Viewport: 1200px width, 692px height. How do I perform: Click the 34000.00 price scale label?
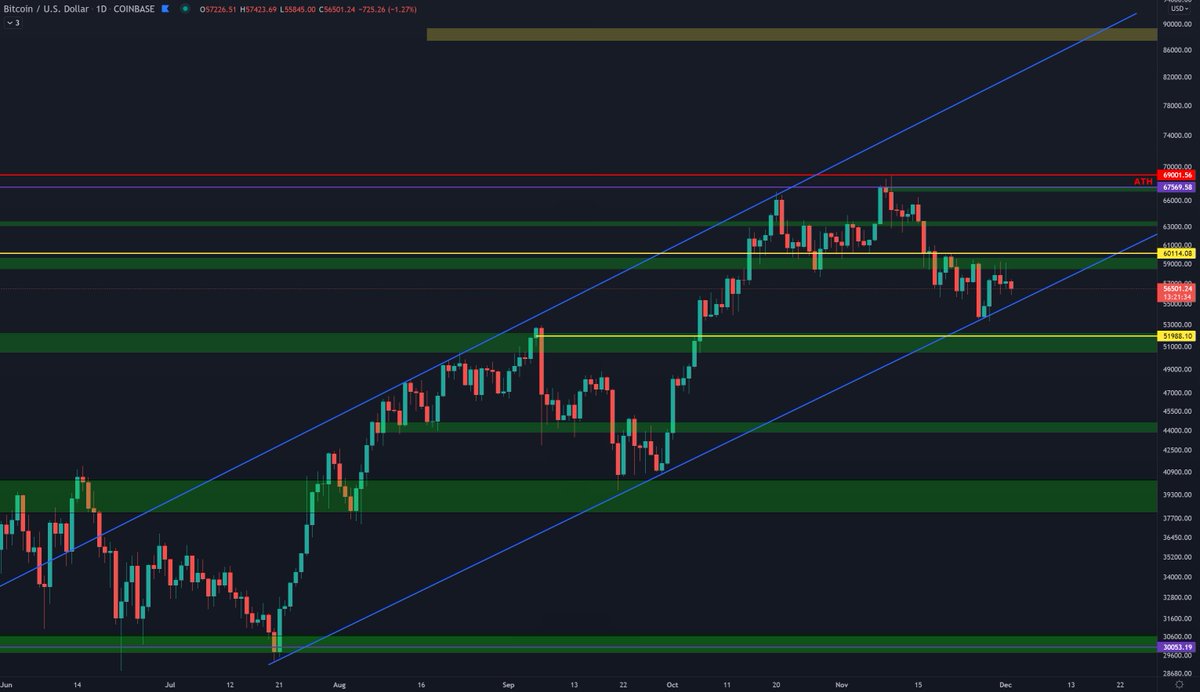pos(1177,576)
